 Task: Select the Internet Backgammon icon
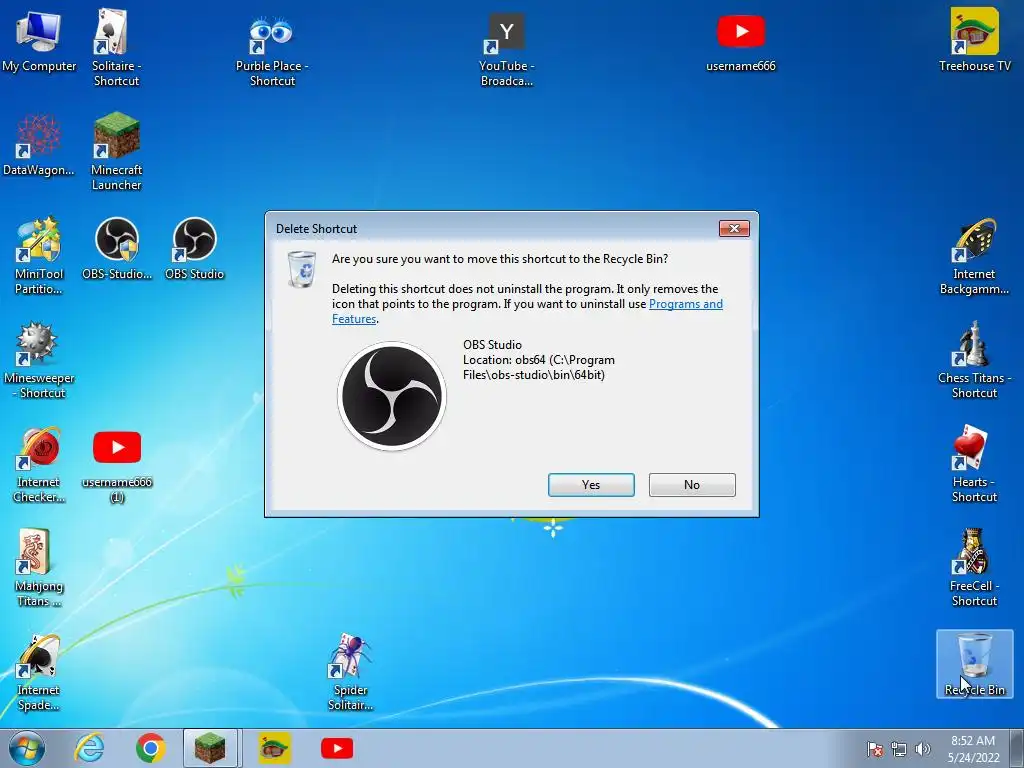pos(974,257)
